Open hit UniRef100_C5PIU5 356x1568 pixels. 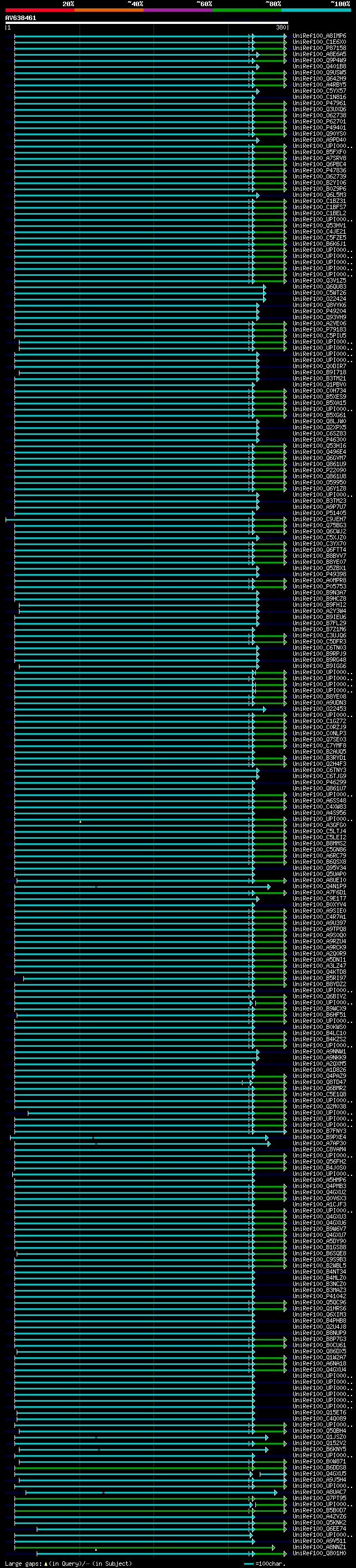click(319, 335)
